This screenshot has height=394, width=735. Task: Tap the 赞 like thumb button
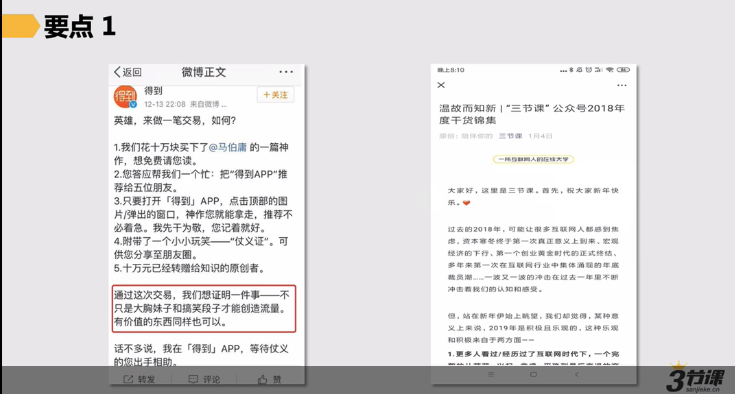click(270, 379)
